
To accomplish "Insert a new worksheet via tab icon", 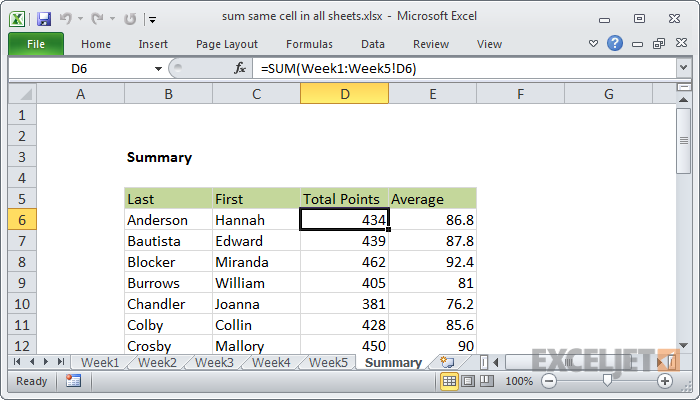I will 447,362.
